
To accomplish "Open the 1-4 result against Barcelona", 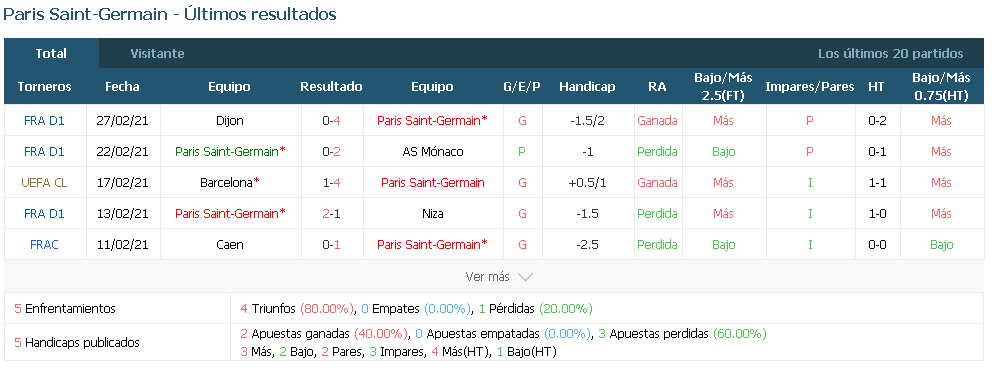I will coord(331,183).
